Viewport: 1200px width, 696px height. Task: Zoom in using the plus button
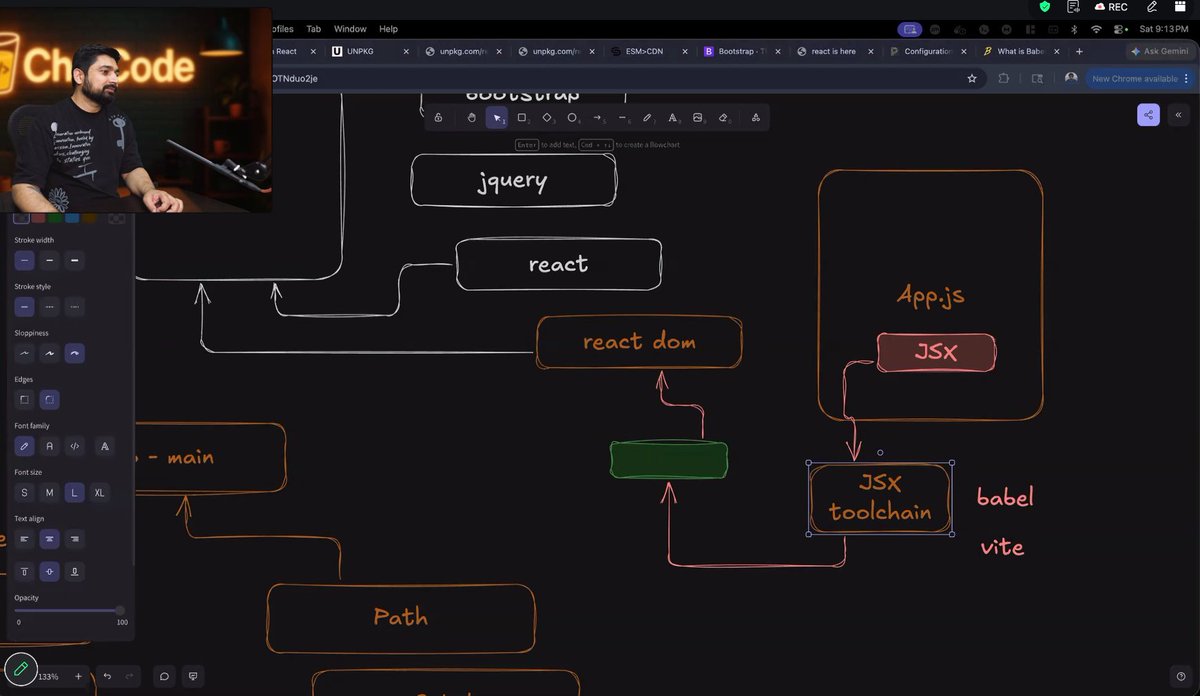click(78, 676)
